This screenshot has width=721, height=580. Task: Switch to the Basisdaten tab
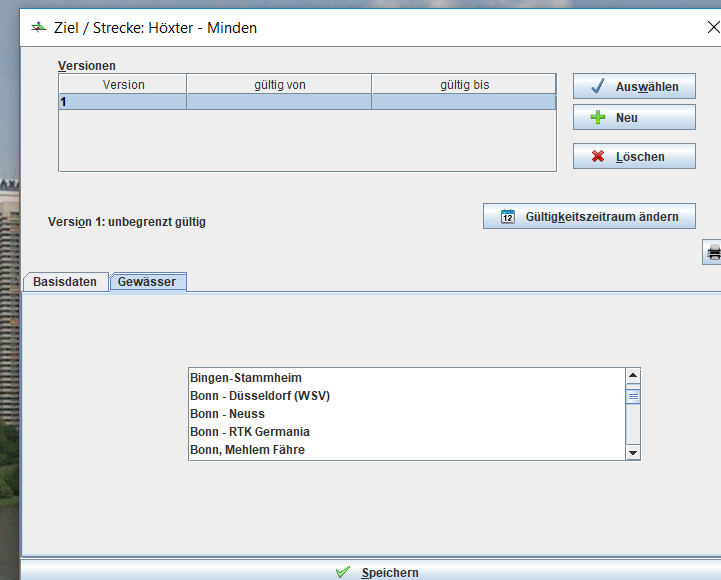point(65,282)
